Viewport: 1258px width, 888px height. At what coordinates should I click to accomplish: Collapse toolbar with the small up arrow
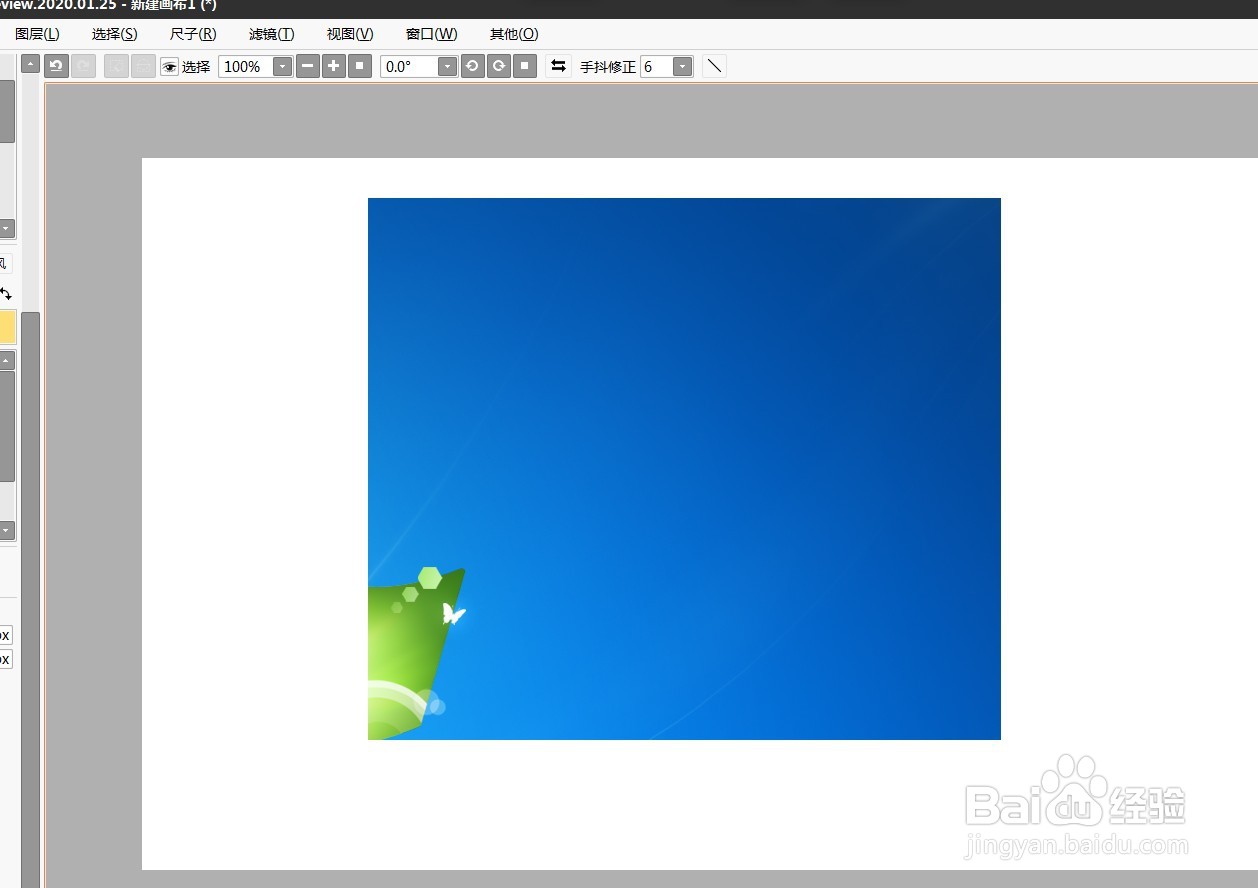30,64
